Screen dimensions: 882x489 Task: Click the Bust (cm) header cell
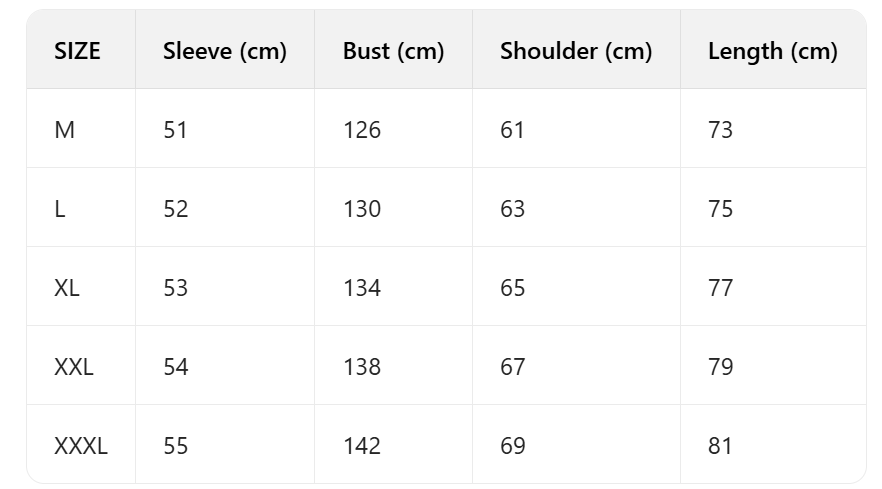393,51
